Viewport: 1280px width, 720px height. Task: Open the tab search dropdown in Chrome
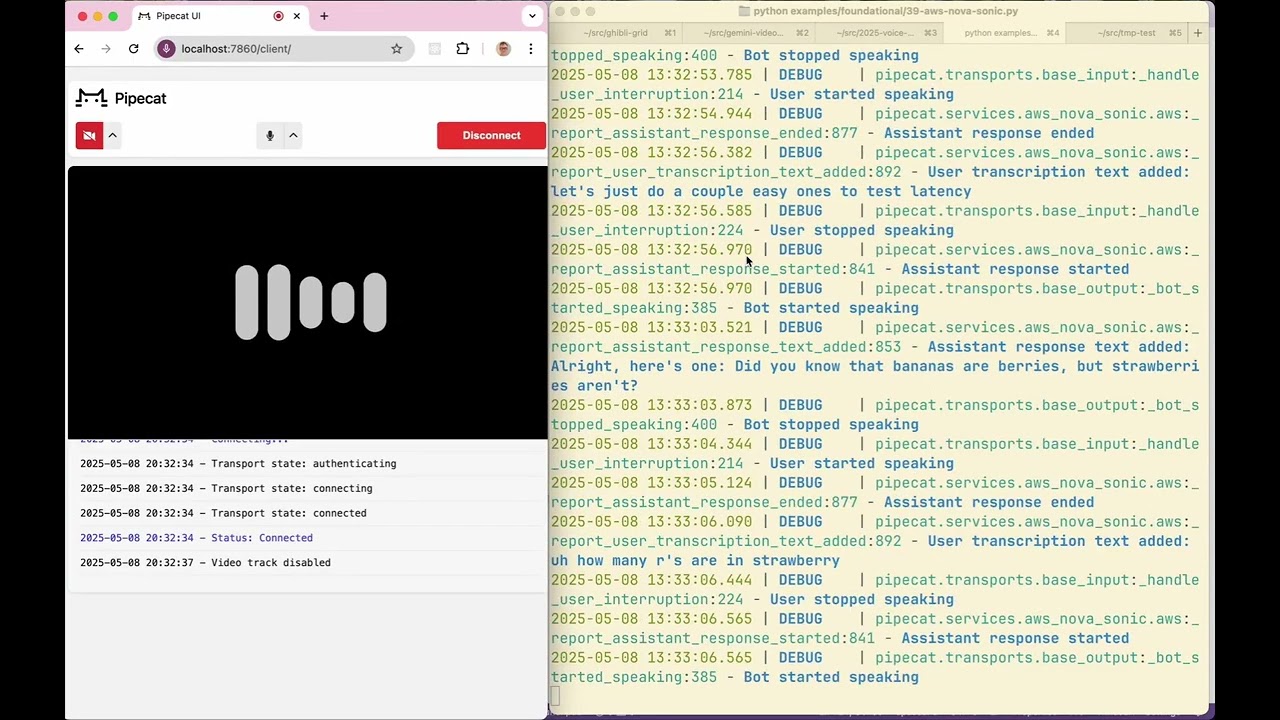point(532,16)
